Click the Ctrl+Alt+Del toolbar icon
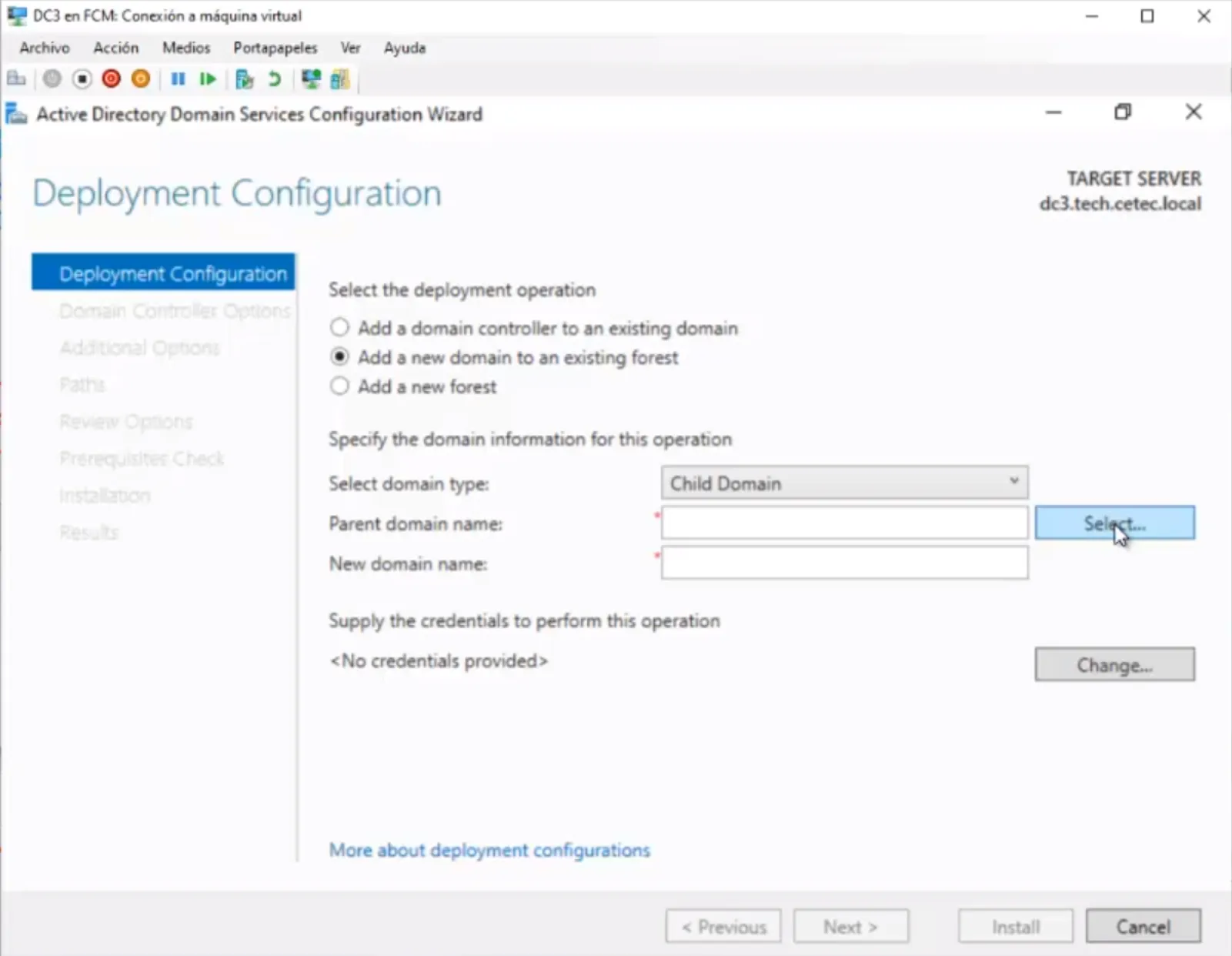The width and height of the screenshot is (1232, 956). pos(16,79)
